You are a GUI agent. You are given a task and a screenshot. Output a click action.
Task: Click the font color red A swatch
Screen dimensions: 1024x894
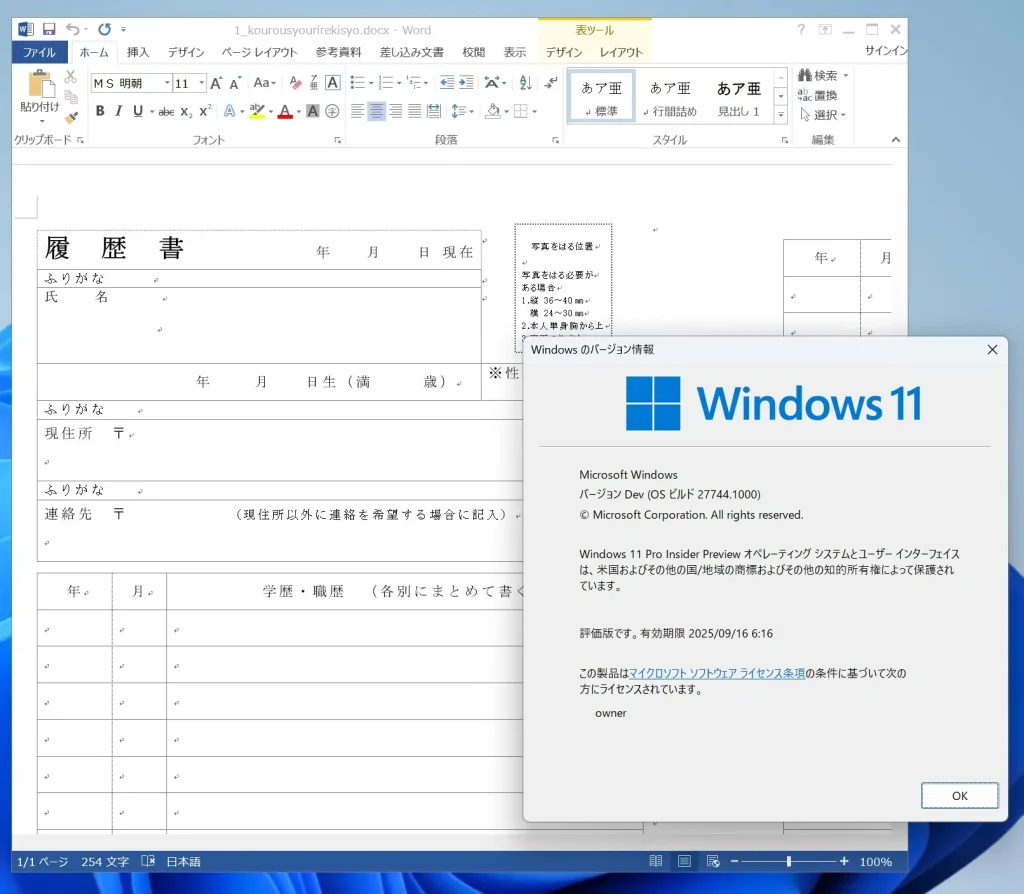tap(285, 112)
